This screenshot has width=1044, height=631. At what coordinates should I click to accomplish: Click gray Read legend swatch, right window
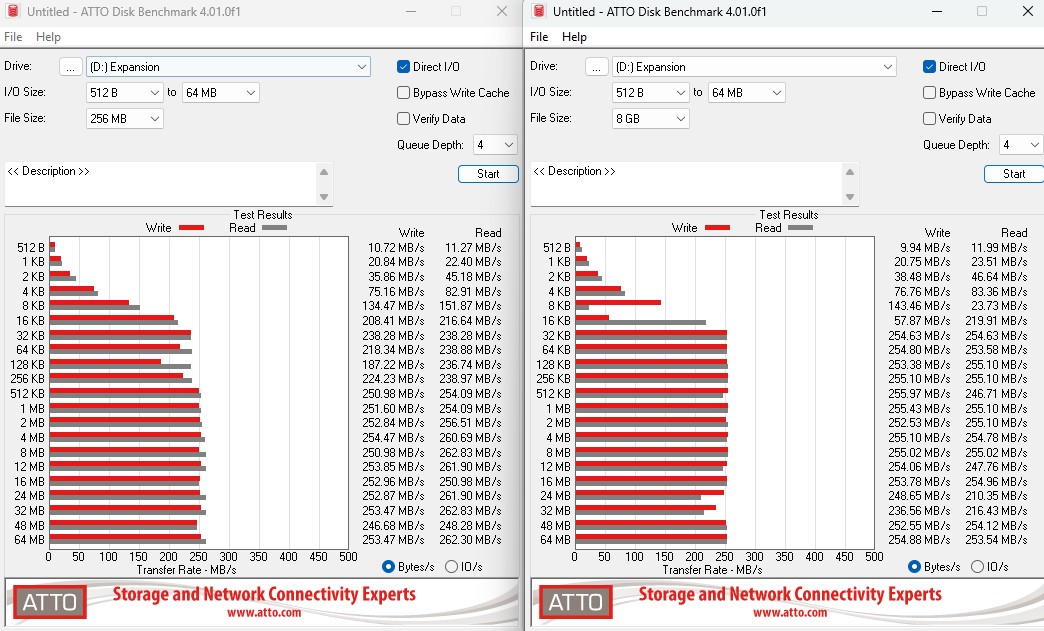pyautogui.click(x=800, y=228)
